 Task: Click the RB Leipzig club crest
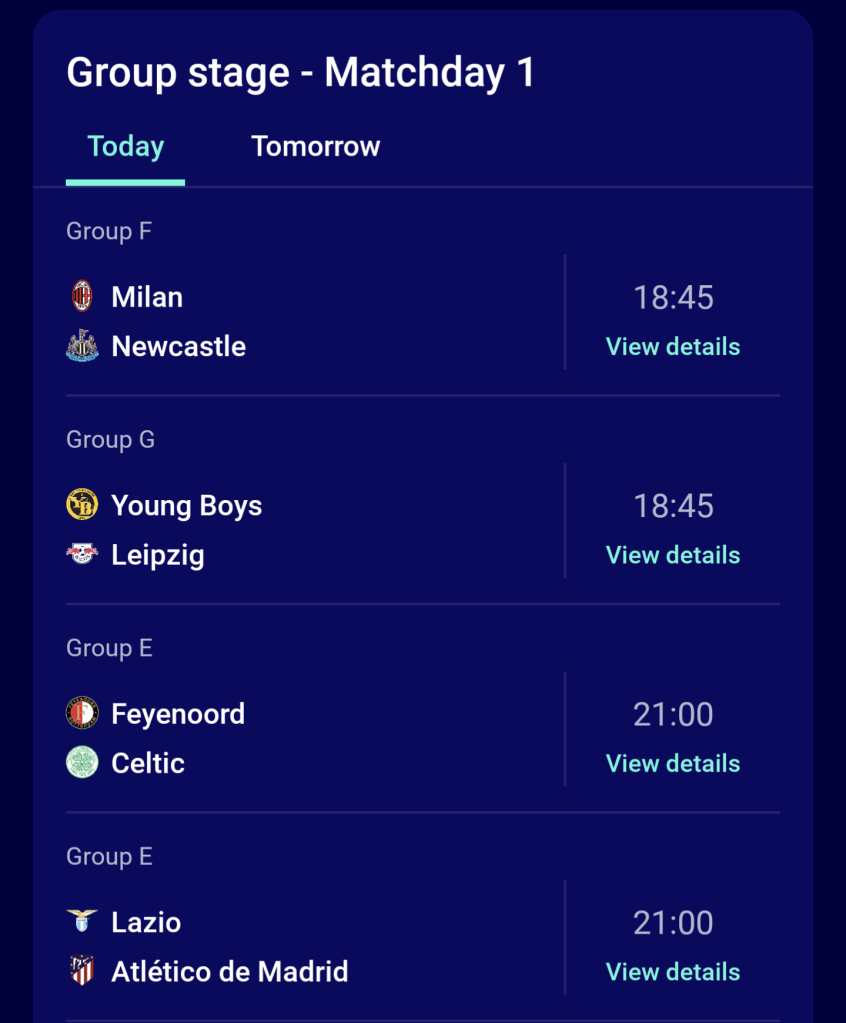coord(82,554)
